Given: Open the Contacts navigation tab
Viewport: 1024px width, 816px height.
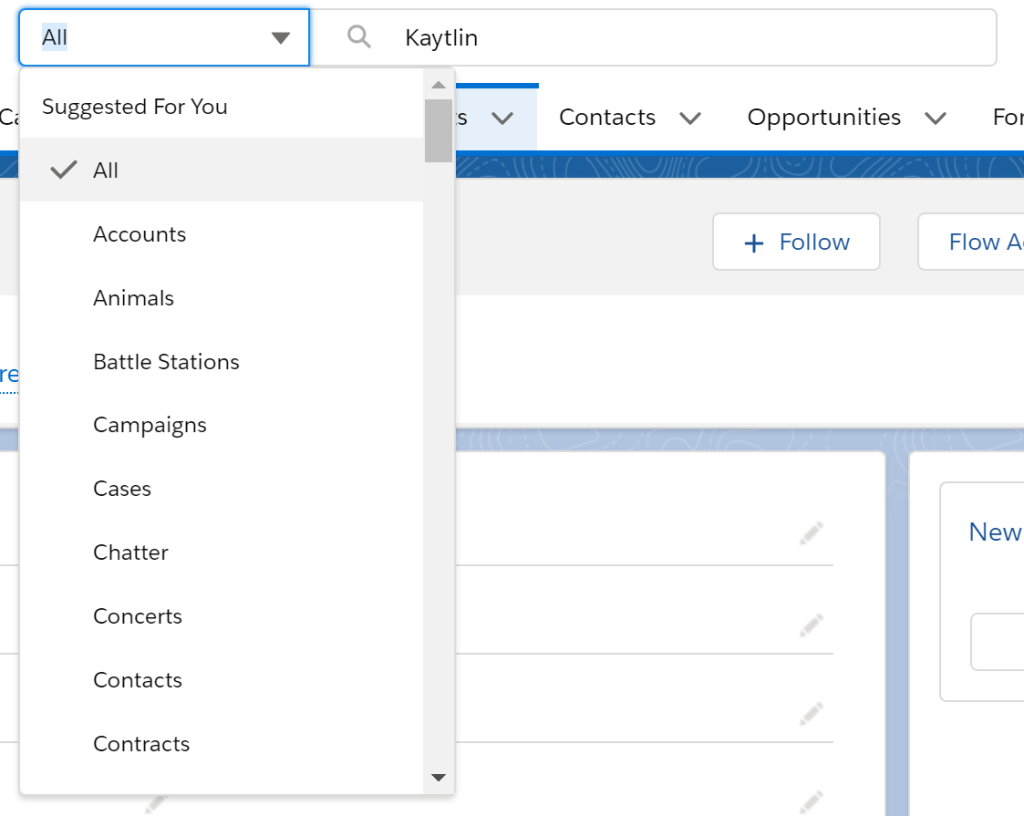Looking at the screenshot, I should click(x=607, y=118).
